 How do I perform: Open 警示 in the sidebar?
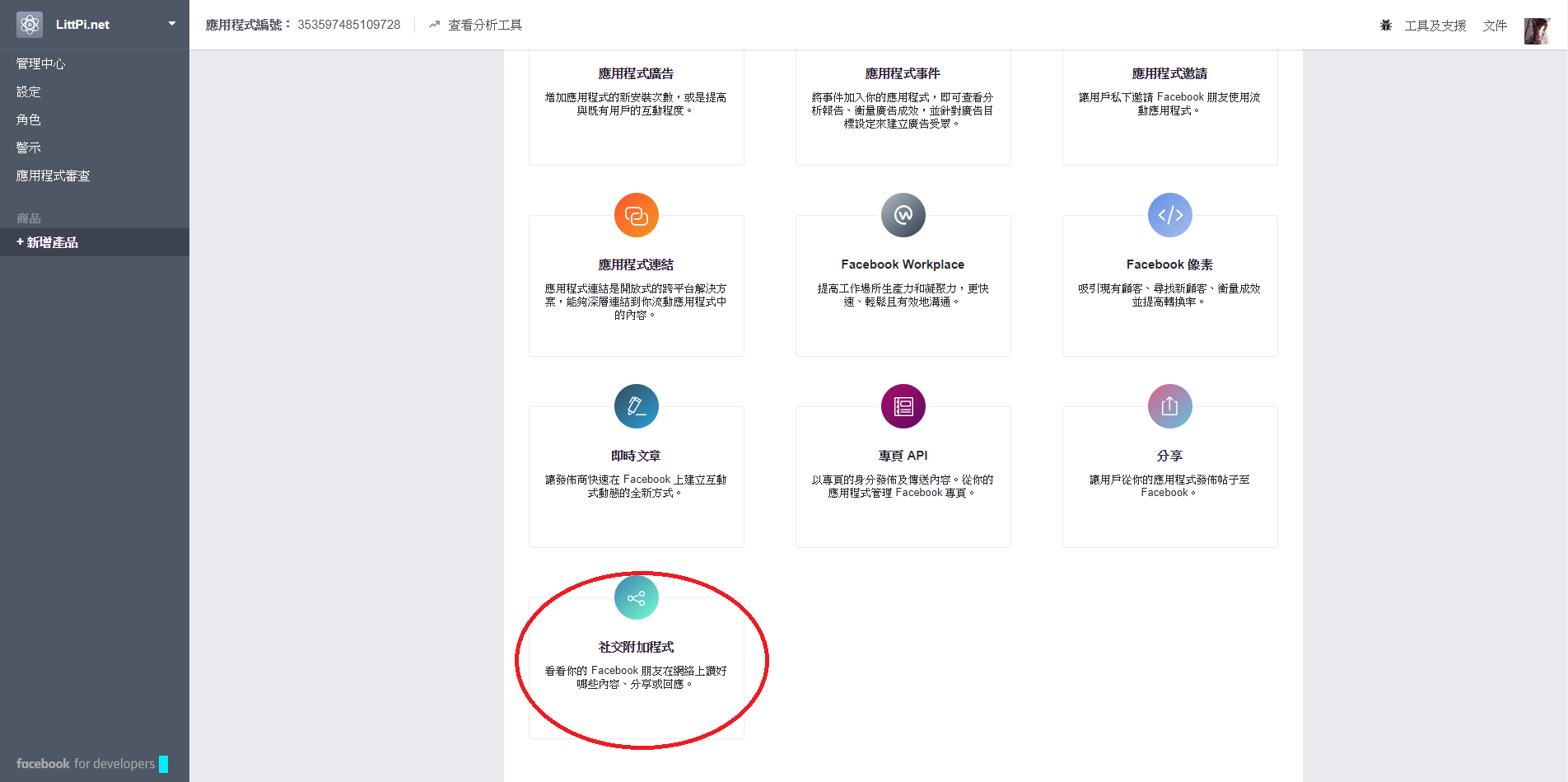[29, 148]
